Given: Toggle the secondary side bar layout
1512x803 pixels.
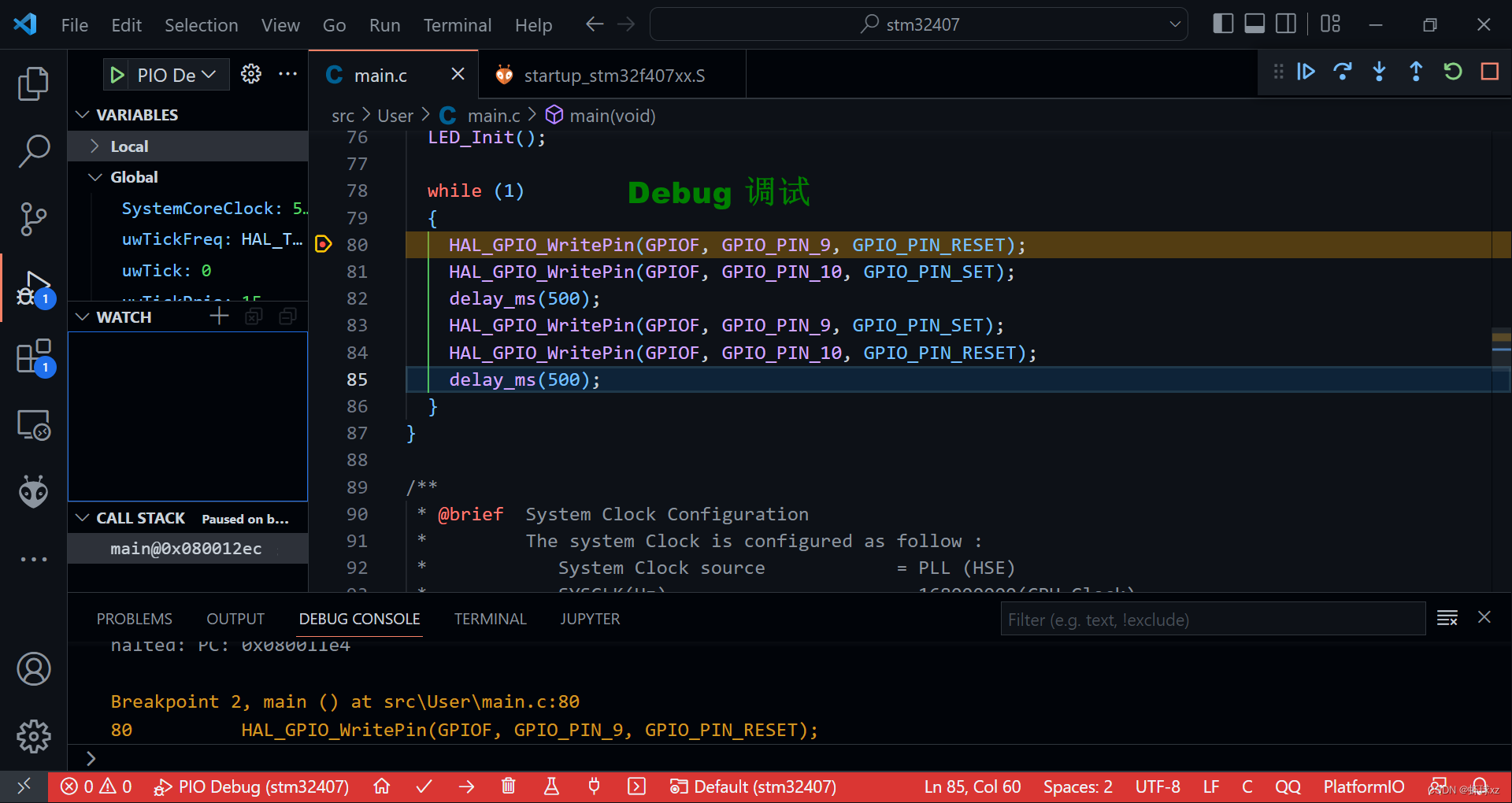Looking at the screenshot, I should click(1286, 24).
